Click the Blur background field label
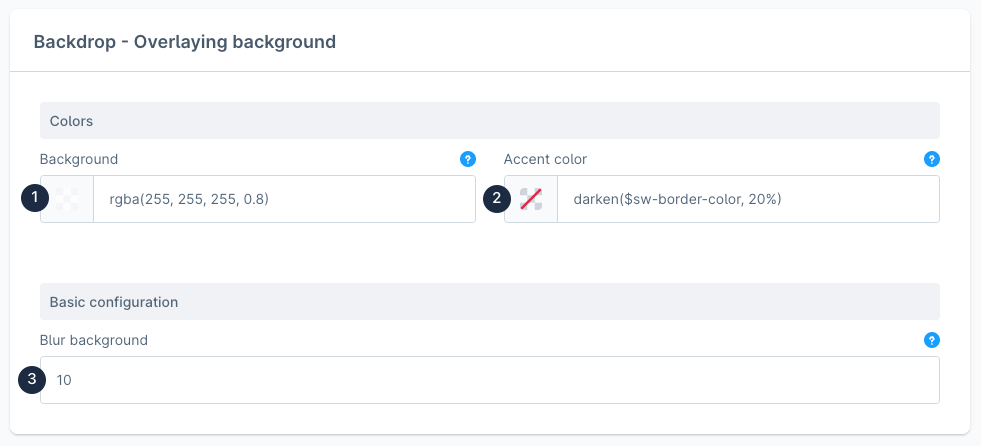The height and width of the screenshot is (446, 981). point(94,340)
